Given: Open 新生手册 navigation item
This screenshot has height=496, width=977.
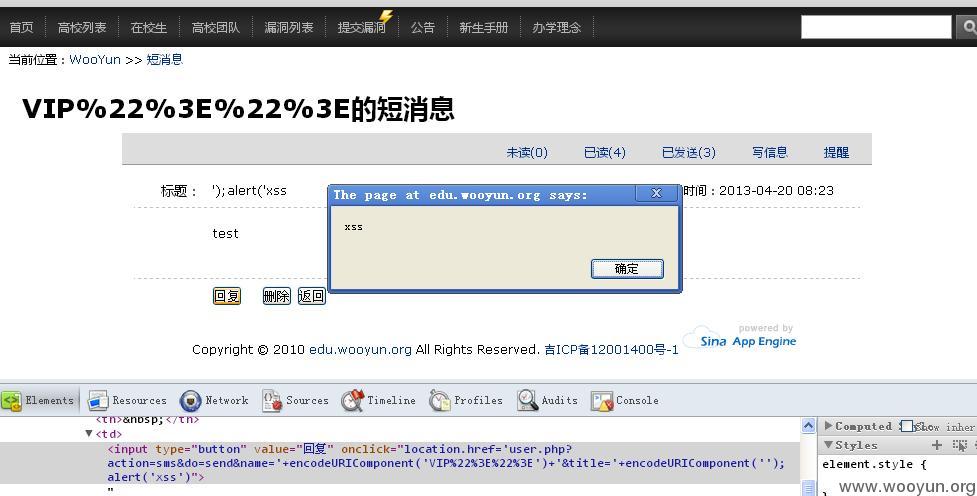Looking at the screenshot, I should click(x=484, y=27).
